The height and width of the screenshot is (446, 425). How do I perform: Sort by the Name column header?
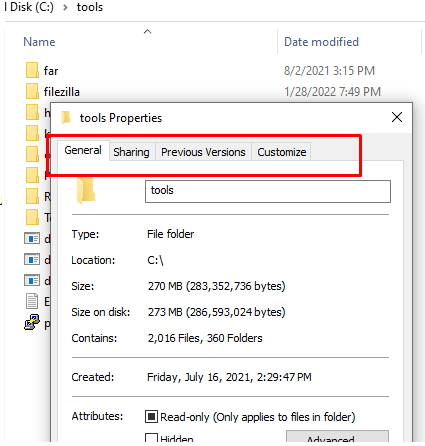click(39, 42)
